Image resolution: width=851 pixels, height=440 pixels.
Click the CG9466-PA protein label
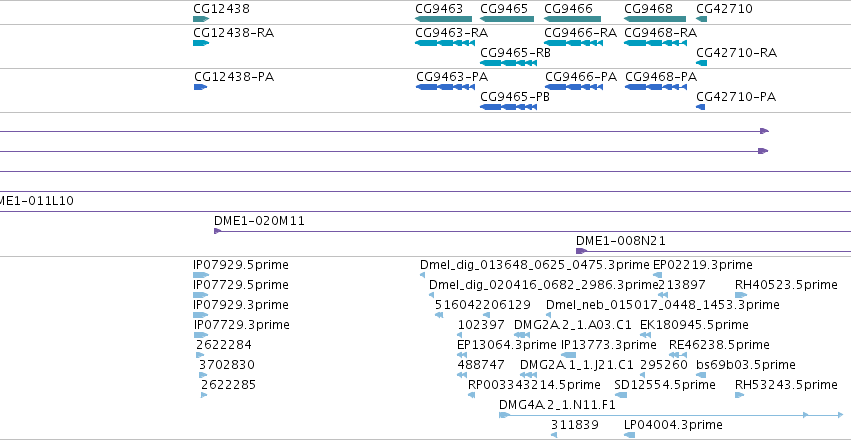tap(581, 77)
